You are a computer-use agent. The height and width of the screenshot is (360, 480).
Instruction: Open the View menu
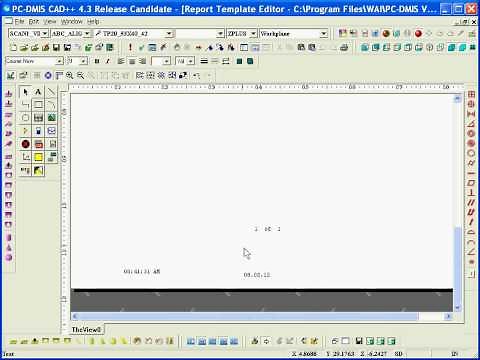click(50, 22)
